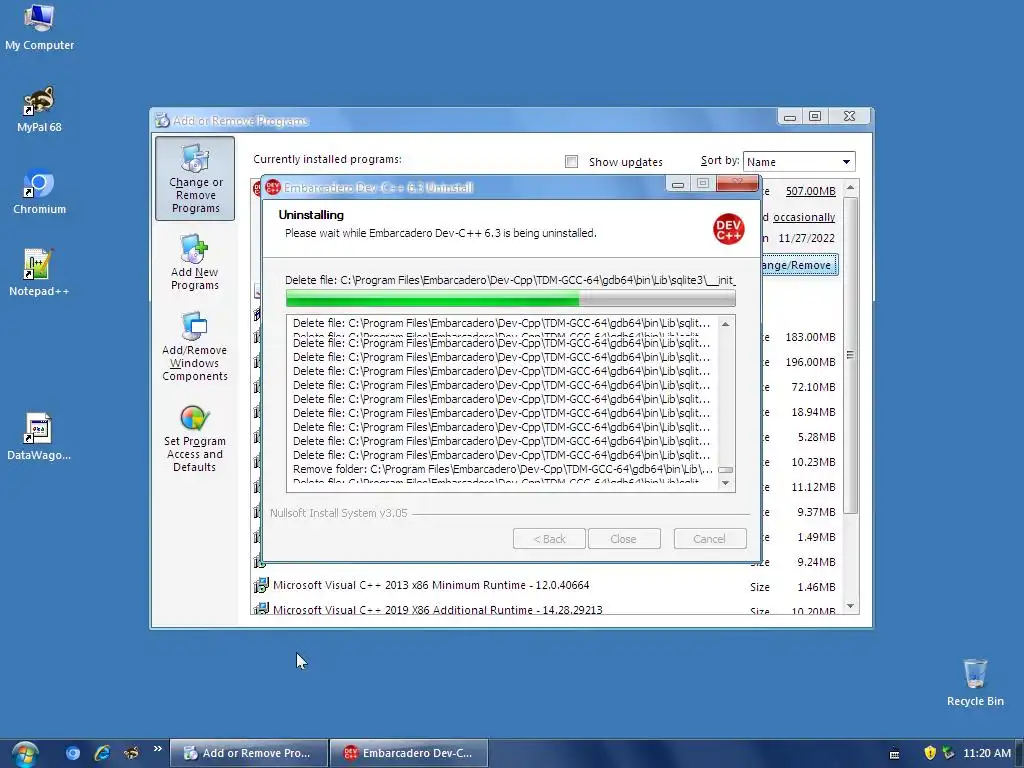Screen dimensions: 1024x768
Task: Select Remove folder line in uninstall log
Action: (503, 469)
